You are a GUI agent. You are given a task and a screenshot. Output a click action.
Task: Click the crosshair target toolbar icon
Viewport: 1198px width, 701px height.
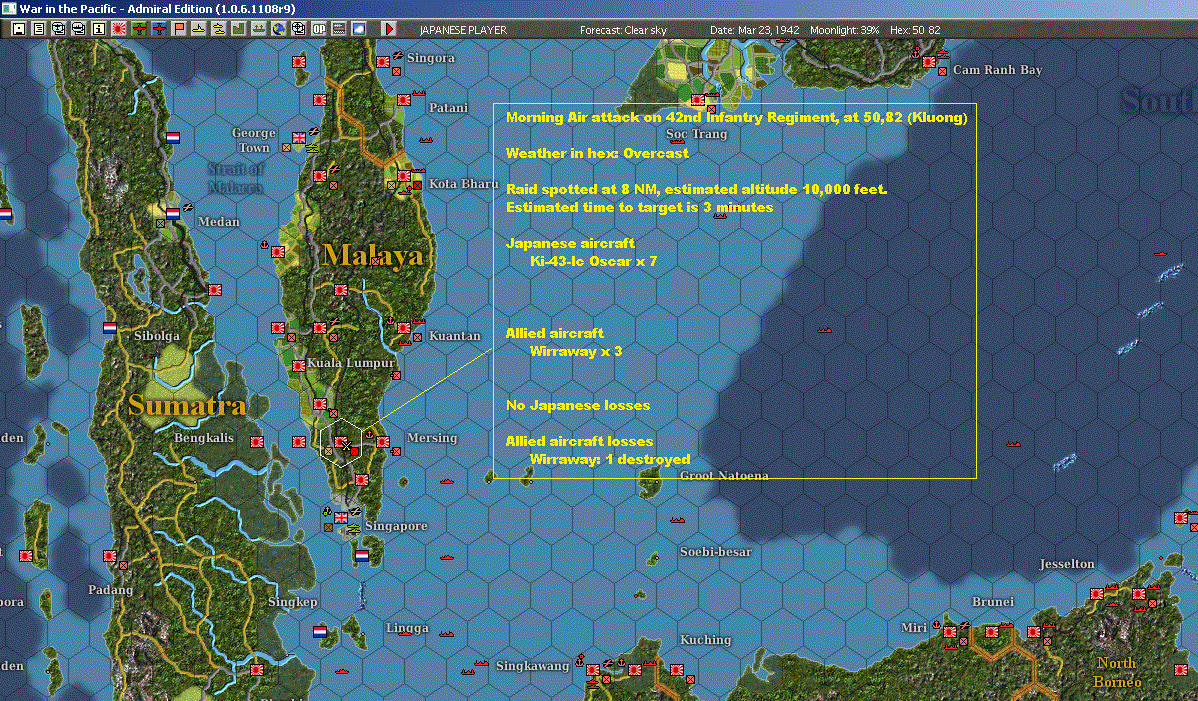click(x=299, y=29)
